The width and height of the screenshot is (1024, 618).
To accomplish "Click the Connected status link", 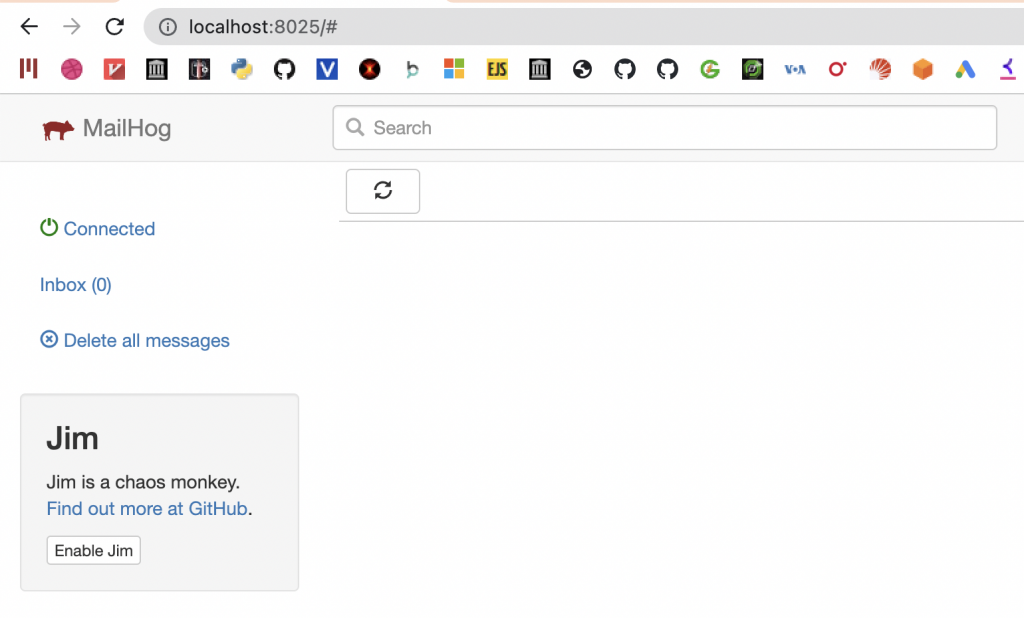I will (x=109, y=229).
